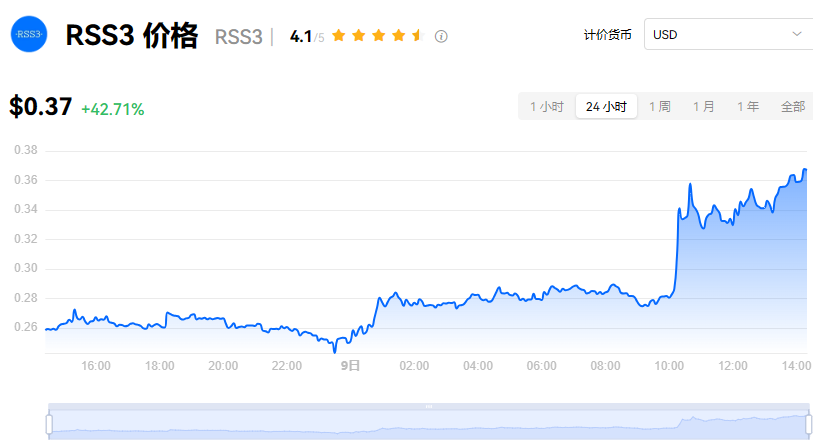Click the right handle of the range slider
813x447 pixels.
pyautogui.click(x=807, y=424)
